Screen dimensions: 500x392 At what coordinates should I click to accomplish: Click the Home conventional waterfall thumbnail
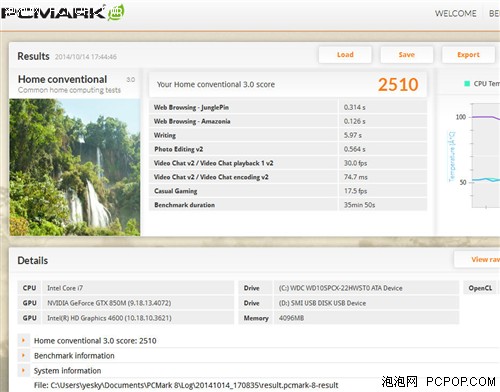click(75, 167)
